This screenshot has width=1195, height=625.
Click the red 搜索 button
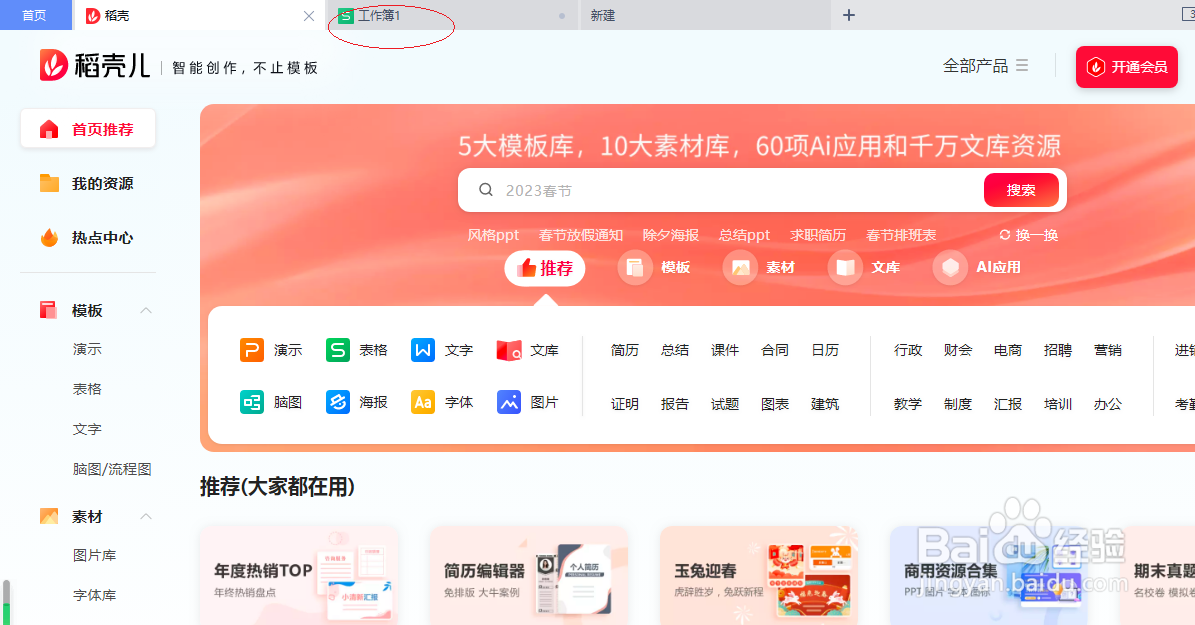(x=1021, y=190)
